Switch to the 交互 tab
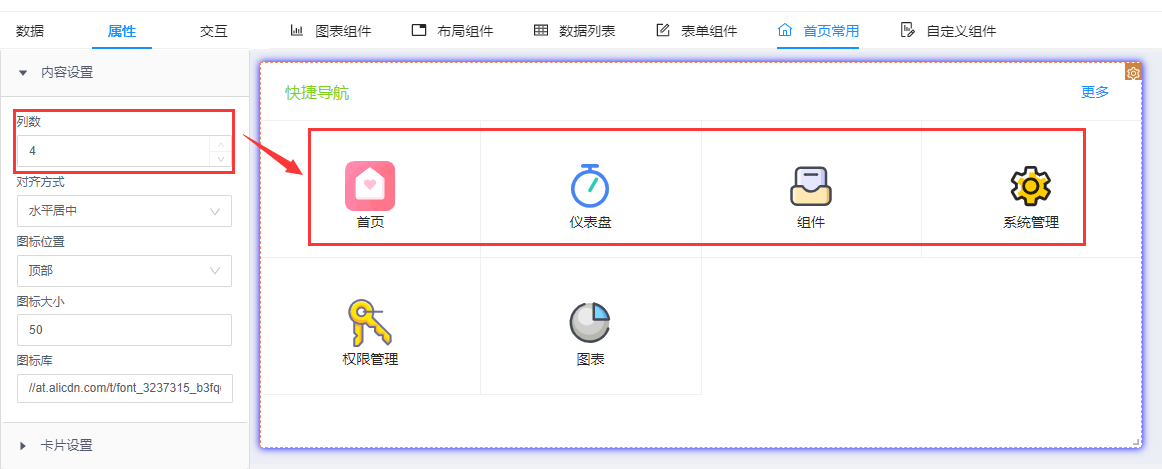1162x469 pixels. (x=213, y=31)
